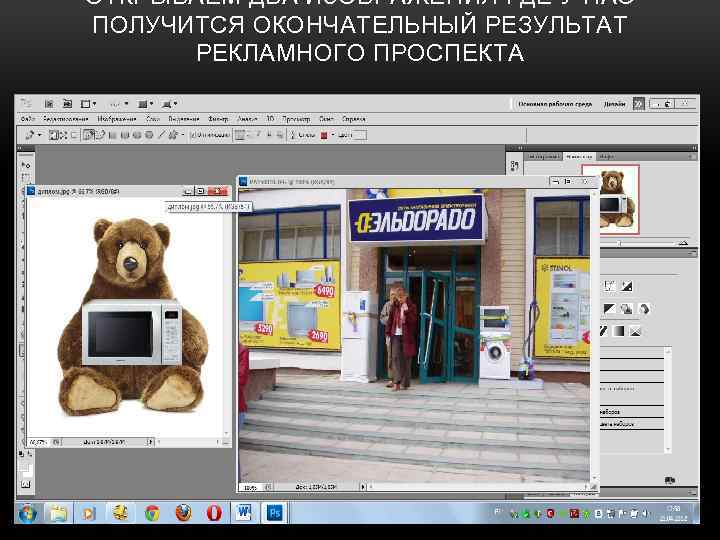Open the Справка menu

354,119
